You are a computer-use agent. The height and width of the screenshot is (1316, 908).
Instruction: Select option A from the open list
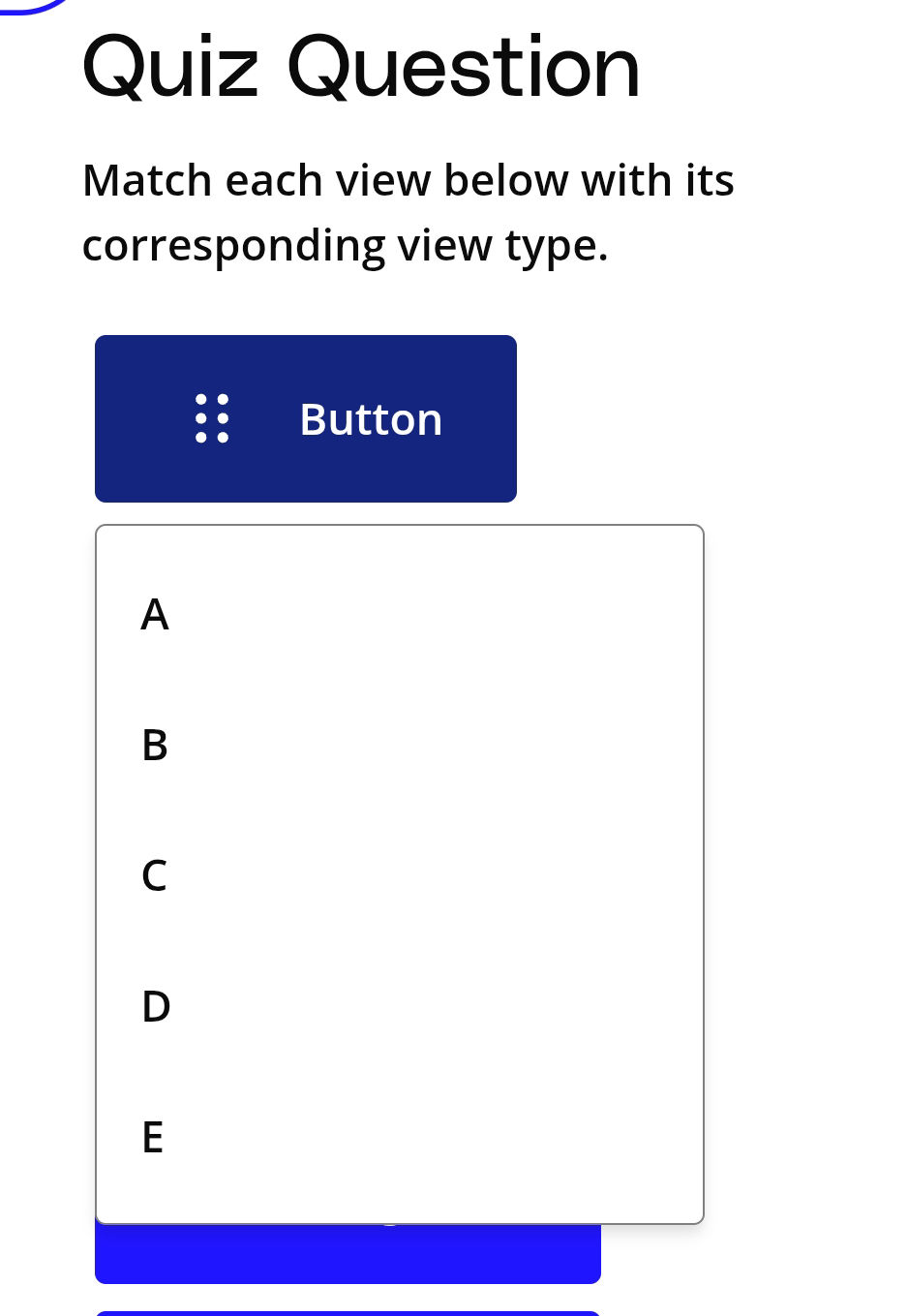(155, 615)
